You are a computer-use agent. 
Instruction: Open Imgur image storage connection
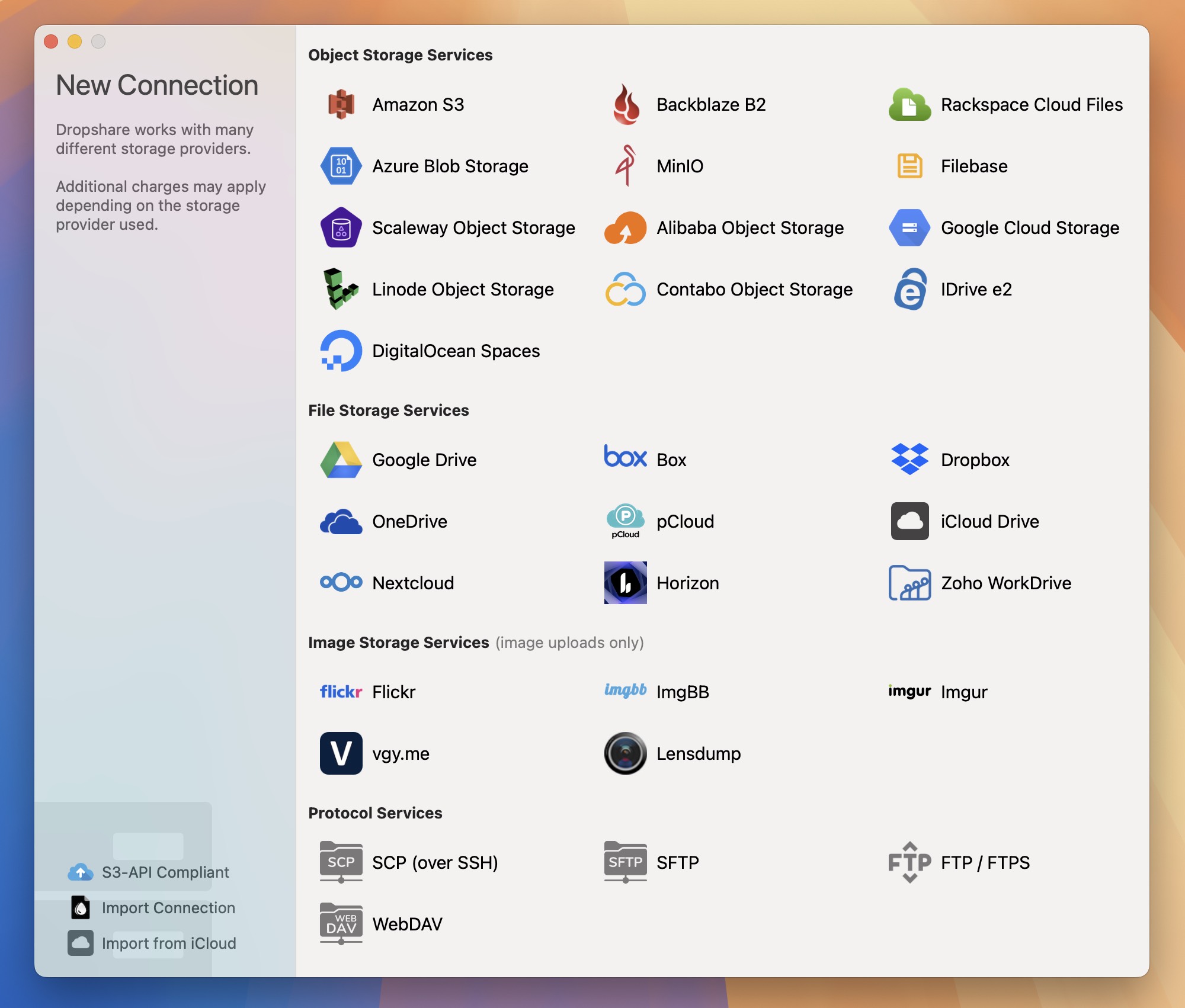(x=964, y=691)
